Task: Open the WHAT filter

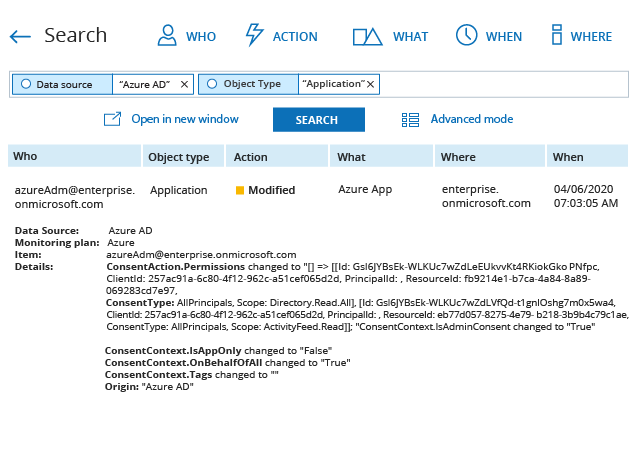Action: 390,36
